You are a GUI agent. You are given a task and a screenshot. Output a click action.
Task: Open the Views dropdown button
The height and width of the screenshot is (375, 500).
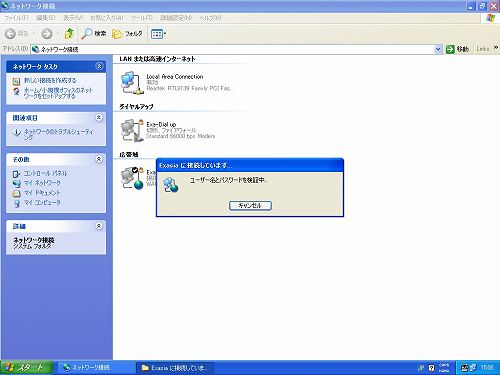[x=158, y=34]
